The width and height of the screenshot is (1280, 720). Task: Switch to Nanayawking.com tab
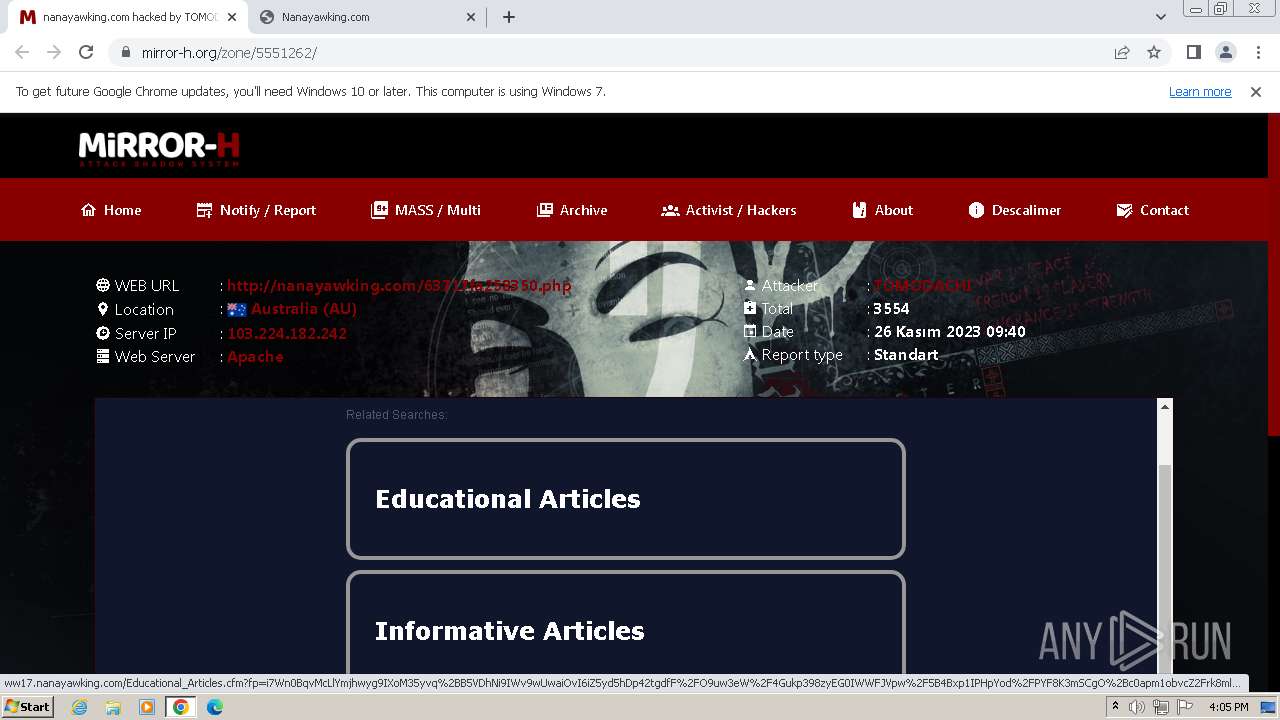coord(366,17)
